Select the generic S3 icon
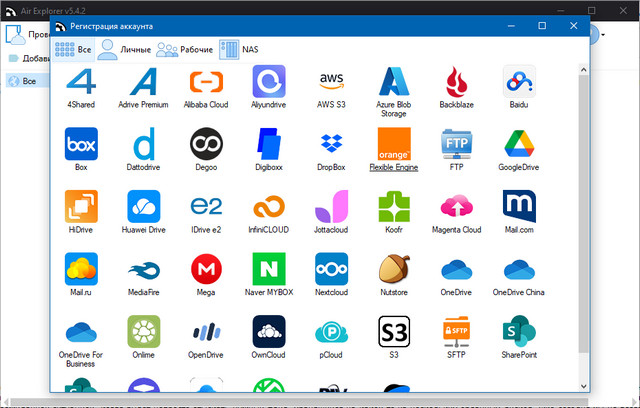Viewport: 640px width, 408px height. click(393, 331)
